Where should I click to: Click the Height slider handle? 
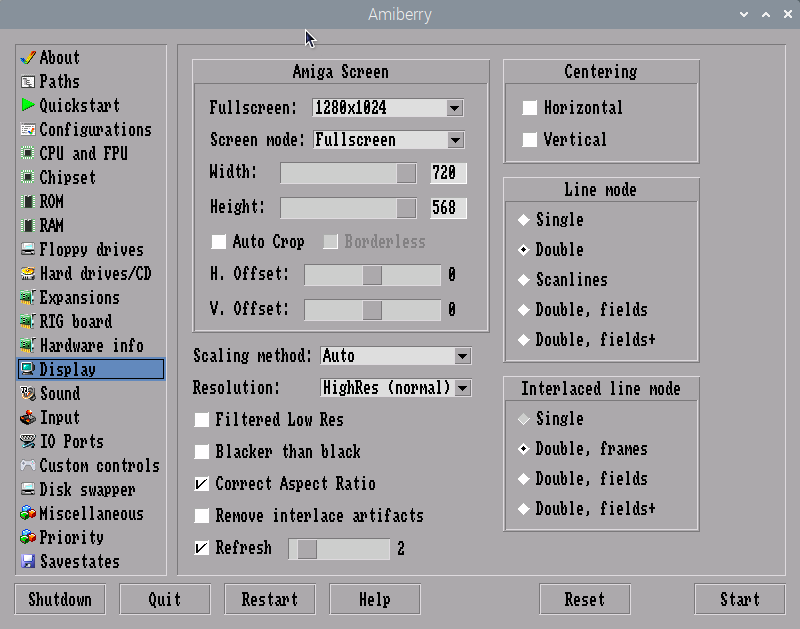(x=406, y=208)
